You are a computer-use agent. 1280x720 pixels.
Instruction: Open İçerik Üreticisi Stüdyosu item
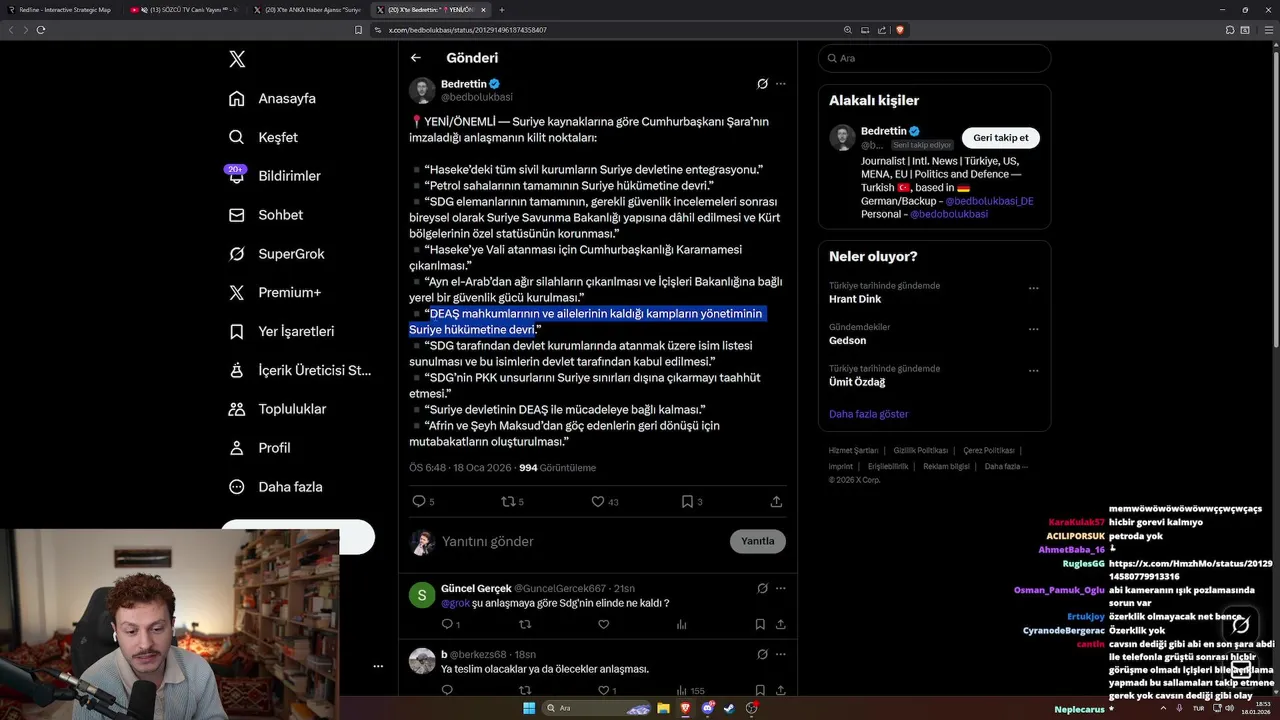[x=299, y=370]
